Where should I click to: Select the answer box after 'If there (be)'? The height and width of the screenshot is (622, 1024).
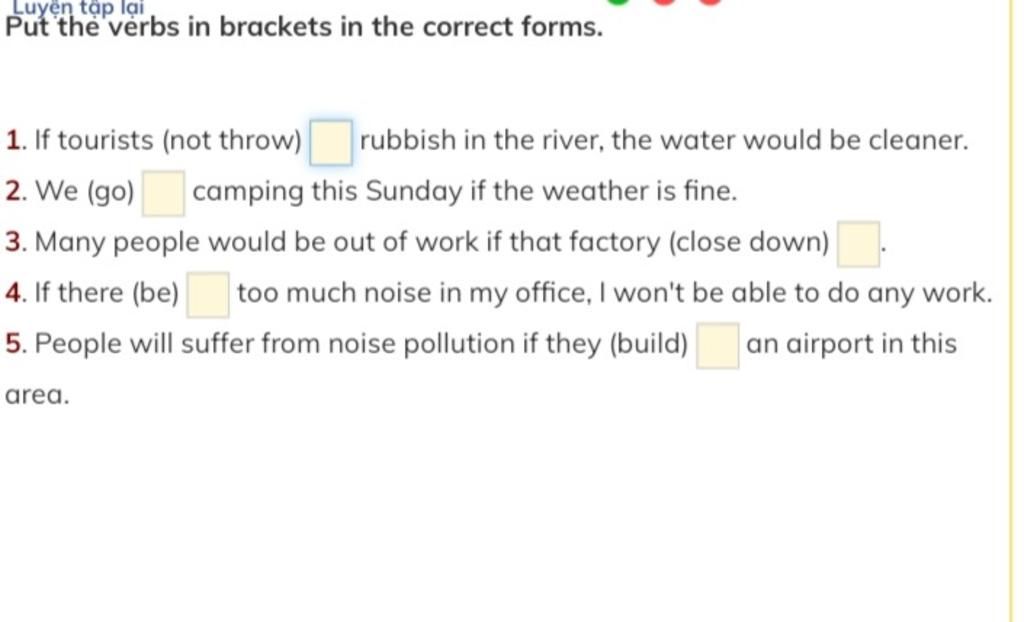click(x=208, y=295)
